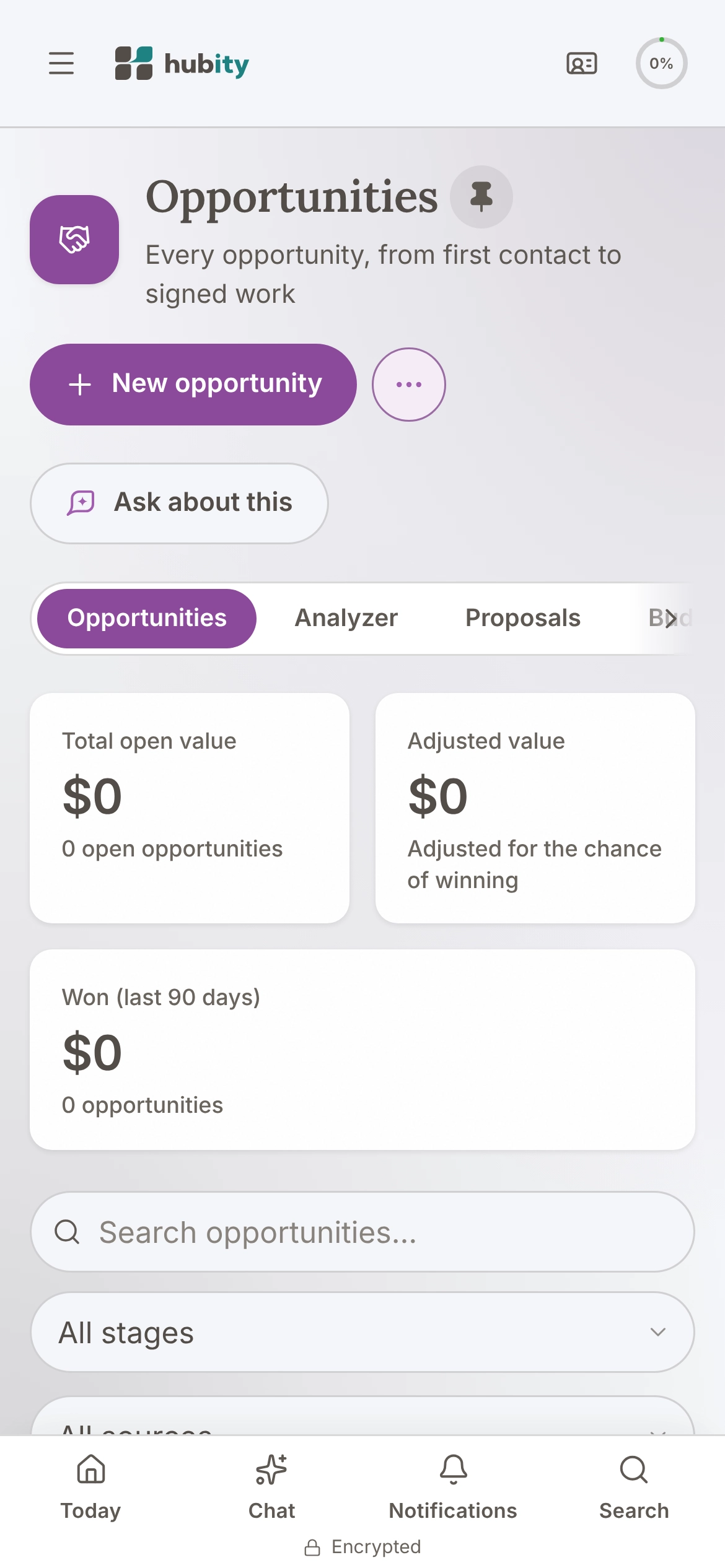Click the purple handshake module icon

coord(74,240)
